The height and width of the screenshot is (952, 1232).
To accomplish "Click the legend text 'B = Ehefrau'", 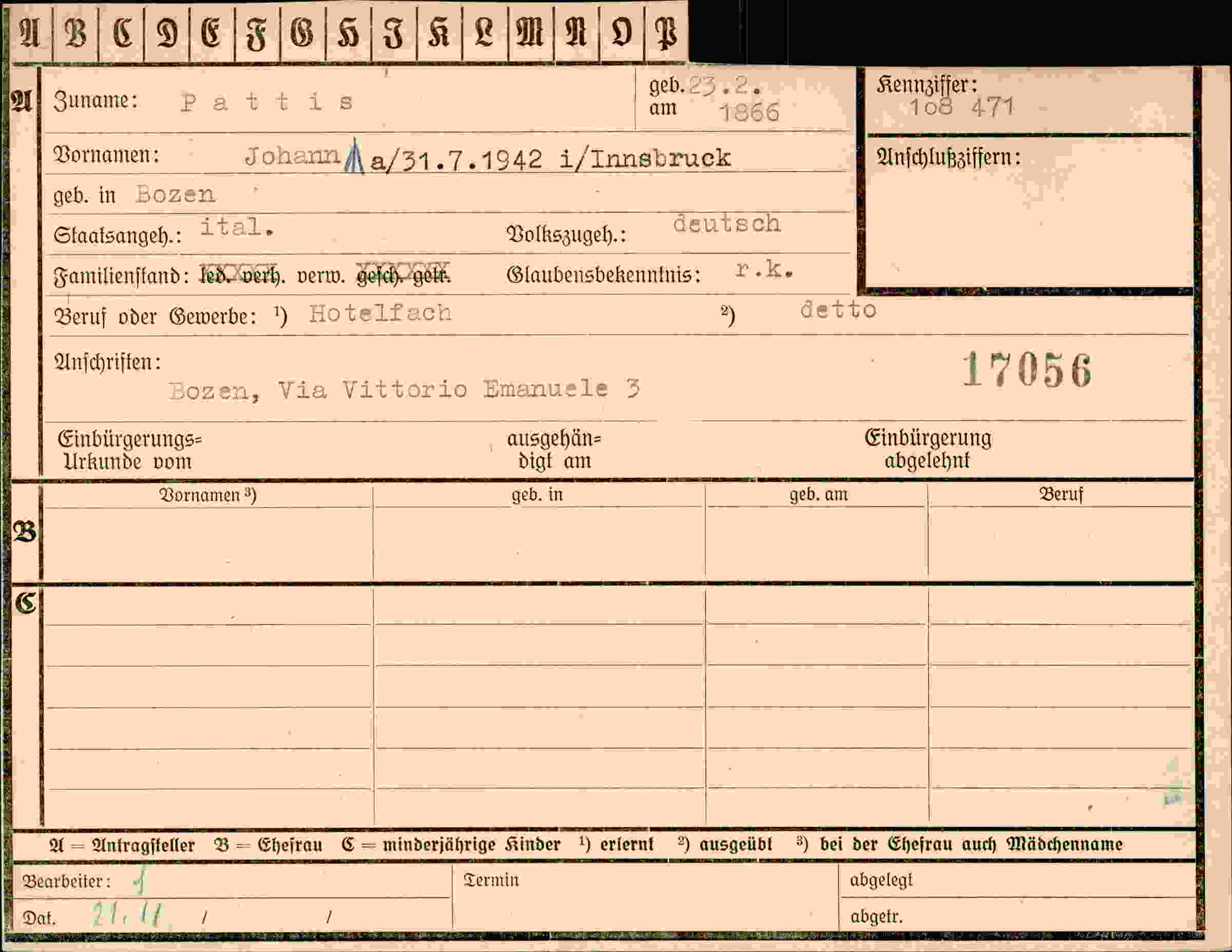I will pos(268,845).
